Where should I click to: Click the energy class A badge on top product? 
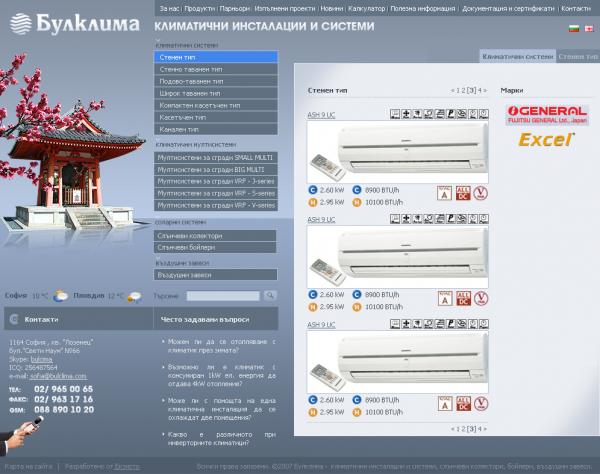coord(444,193)
